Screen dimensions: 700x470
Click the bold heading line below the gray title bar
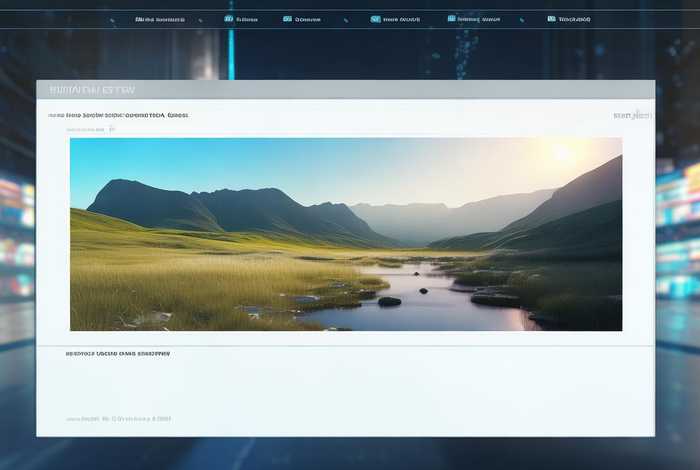(x=118, y=115)
